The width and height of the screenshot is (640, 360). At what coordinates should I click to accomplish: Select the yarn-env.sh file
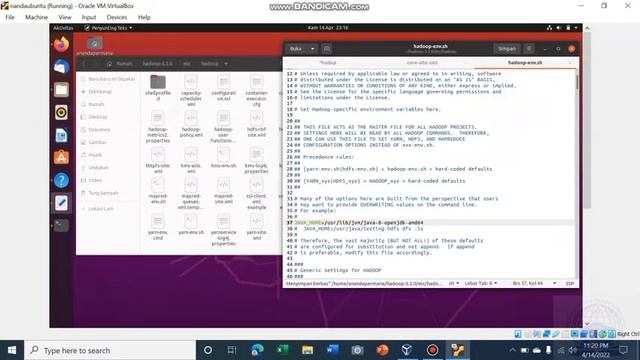click(x=191, y=224)
